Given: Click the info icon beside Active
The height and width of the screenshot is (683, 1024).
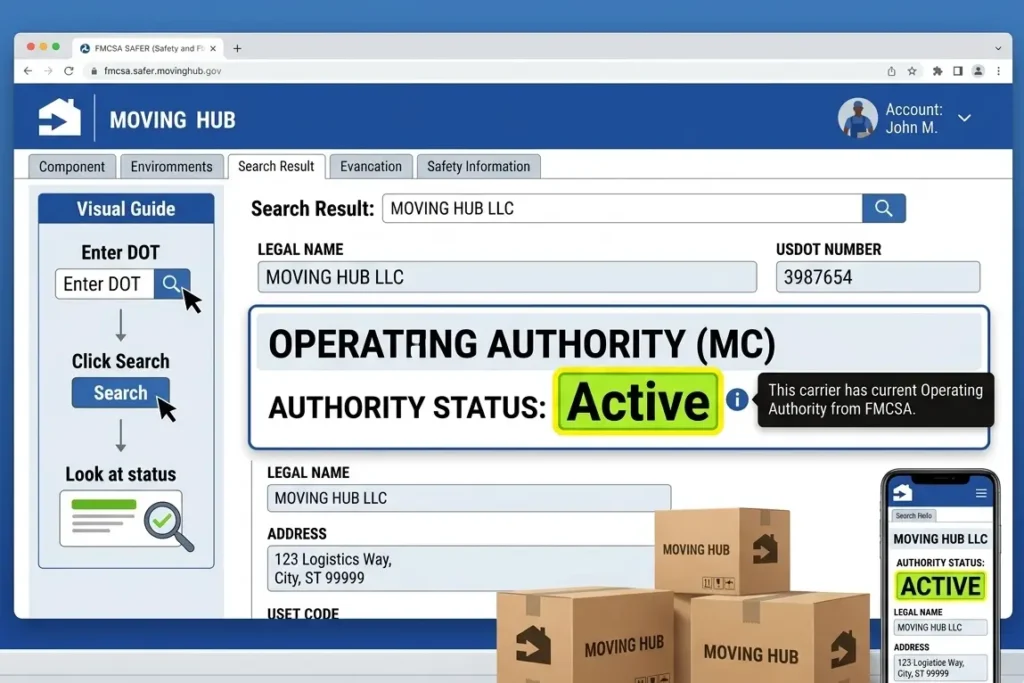Looking at the screenshot, I should coord(737,399).
